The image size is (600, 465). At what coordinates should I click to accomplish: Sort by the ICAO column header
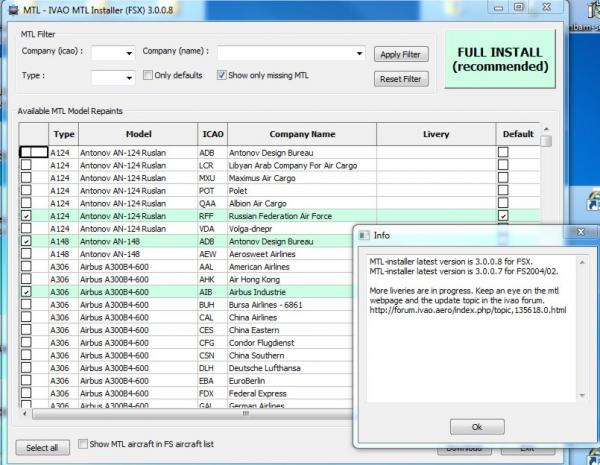tap(213, 134)
